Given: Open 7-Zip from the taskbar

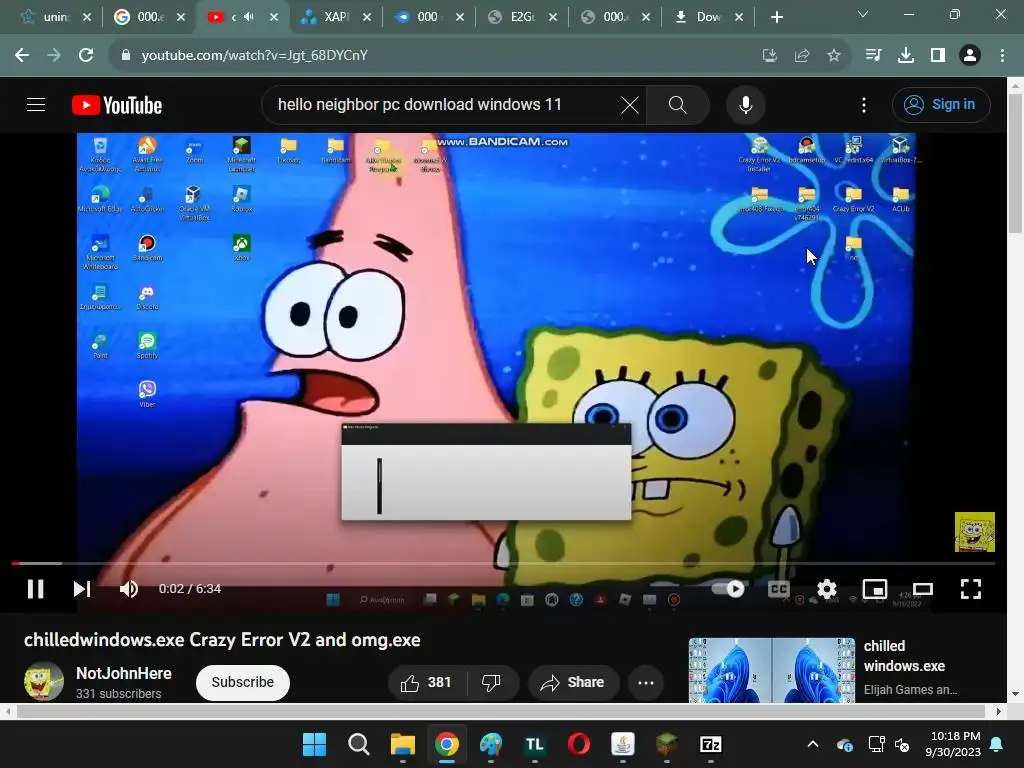Looking at the screenshot, I should tap(711, 744).
